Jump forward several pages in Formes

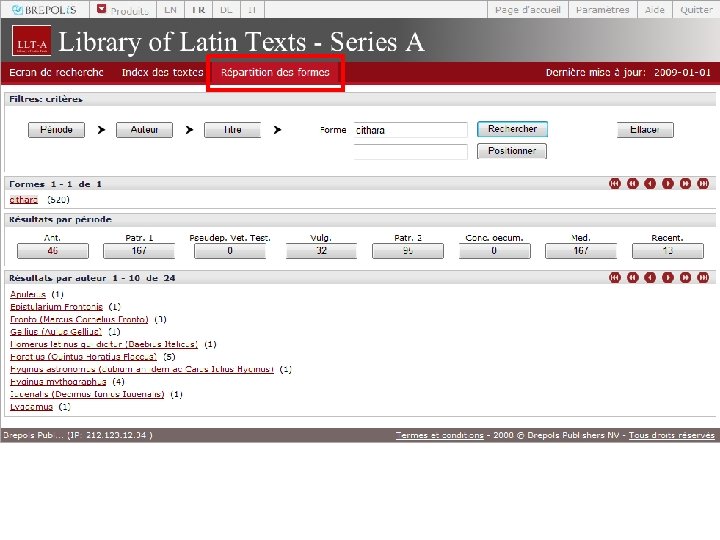pyautogui.click(x=685, y=184)
